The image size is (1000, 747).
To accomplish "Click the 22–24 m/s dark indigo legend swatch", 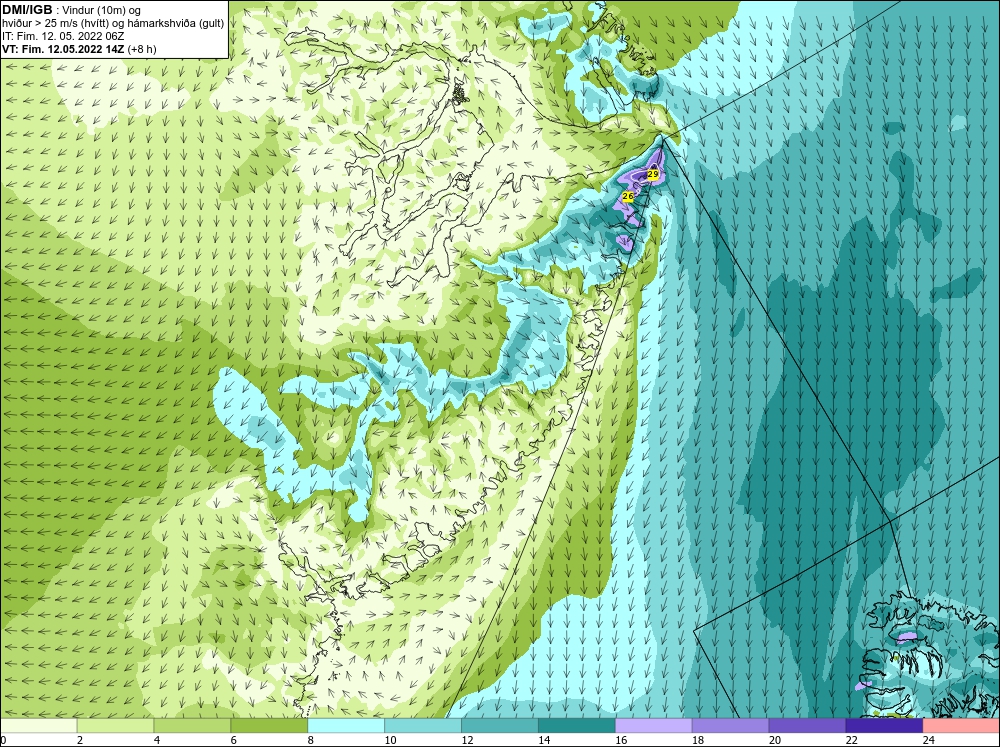I will 884,726.
